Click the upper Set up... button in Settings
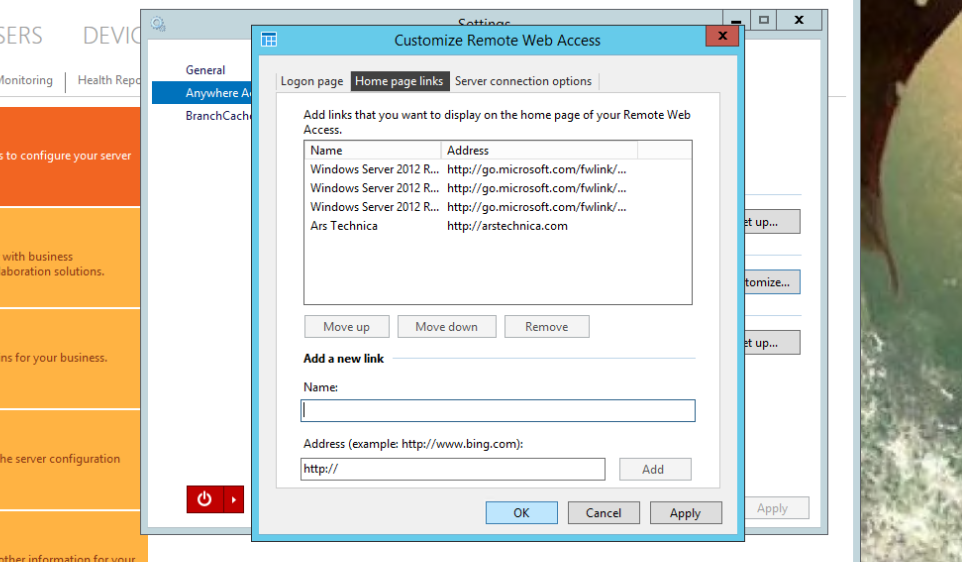The image size is (962, 562). (x=772, y=221)
